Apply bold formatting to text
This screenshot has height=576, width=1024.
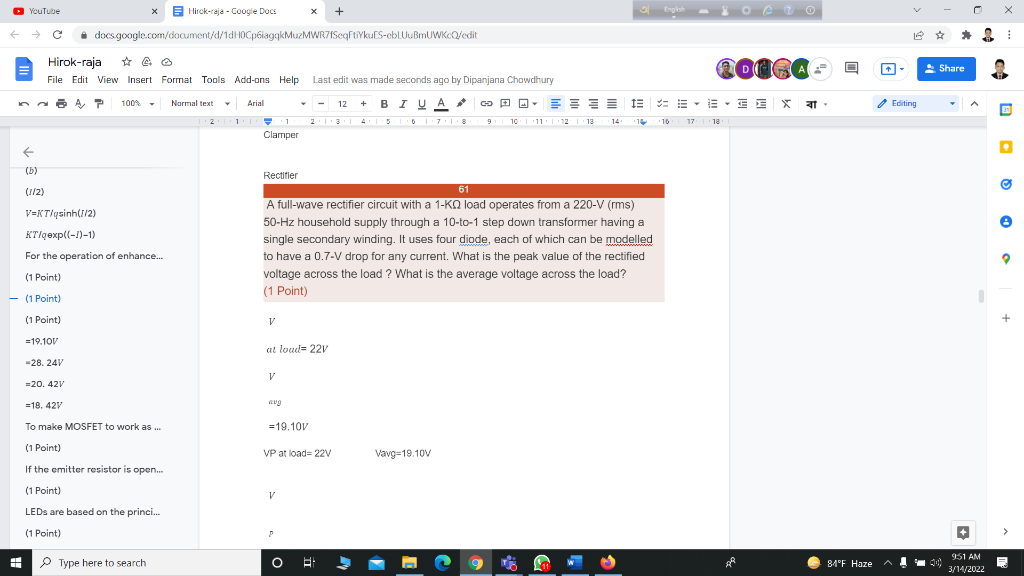383,103
